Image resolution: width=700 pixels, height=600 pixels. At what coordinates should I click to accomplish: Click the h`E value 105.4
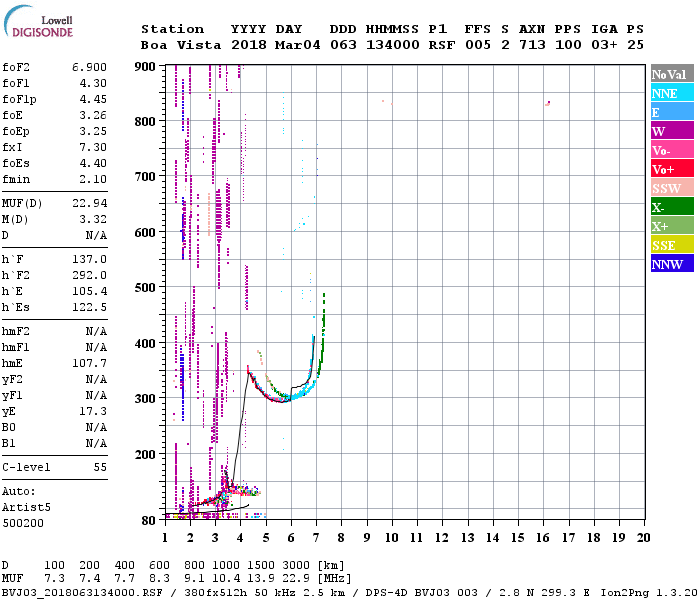(x=89, y=291)
